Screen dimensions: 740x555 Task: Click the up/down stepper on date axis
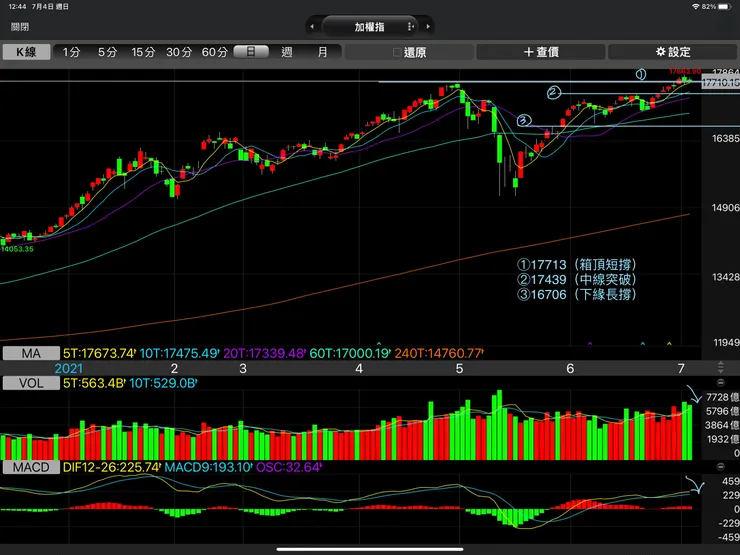[720, 368]
